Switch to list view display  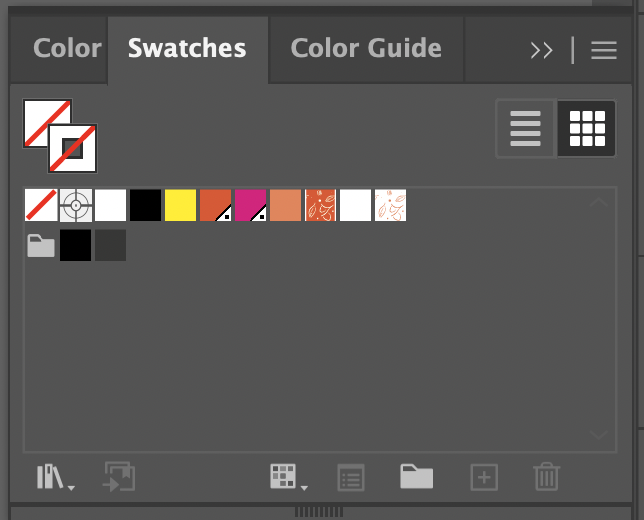click(525, 129)
